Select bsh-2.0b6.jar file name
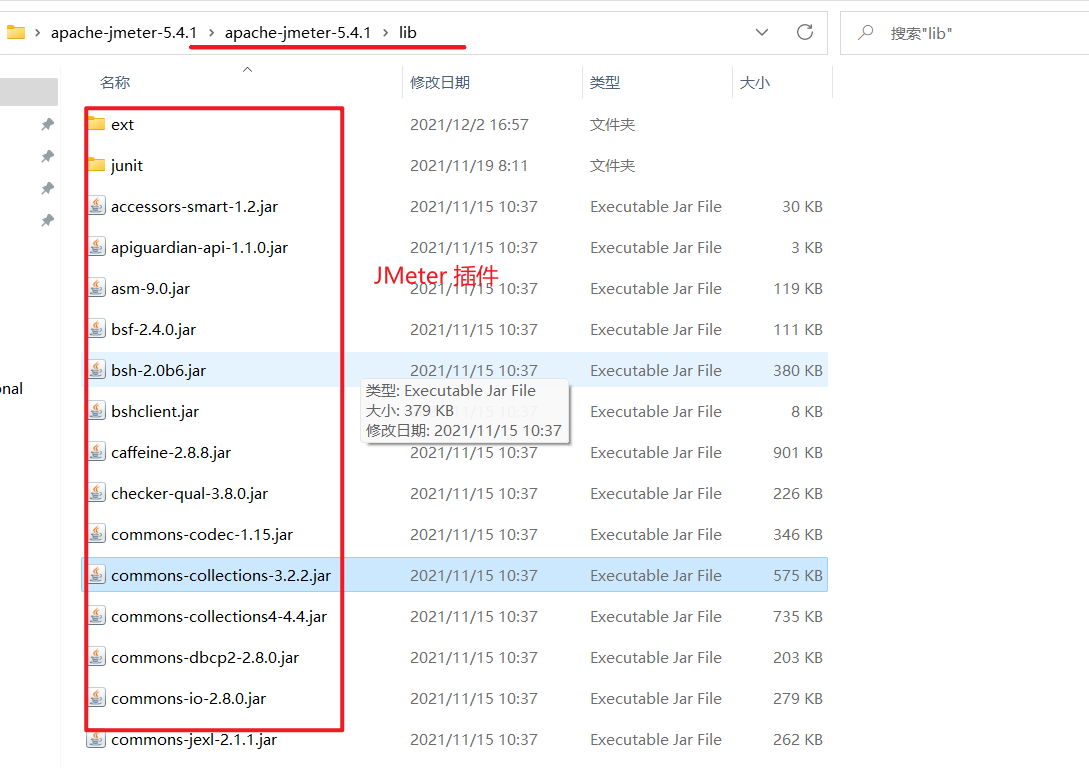Screen dimensions: 1089x768 click(158, 371)
